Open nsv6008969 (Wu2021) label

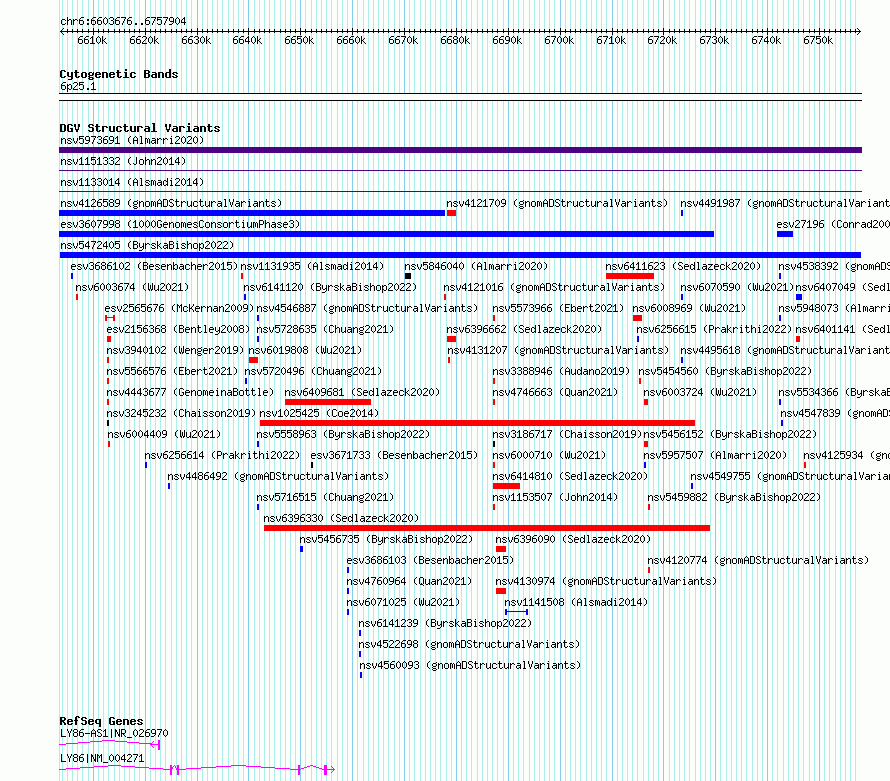[x=689, y=308]
